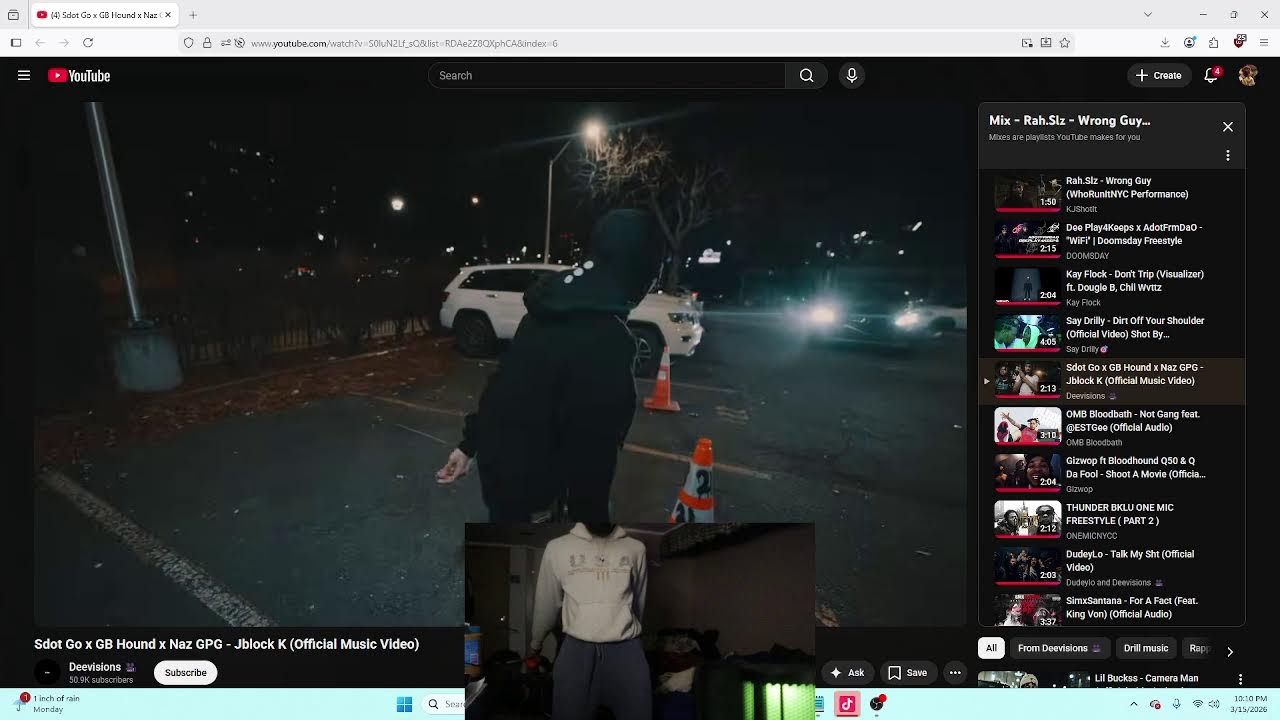The image size is (1280, 720).
Task: Play Gizwop Shoot A Movie video
Action: (x=1110, y=474)
